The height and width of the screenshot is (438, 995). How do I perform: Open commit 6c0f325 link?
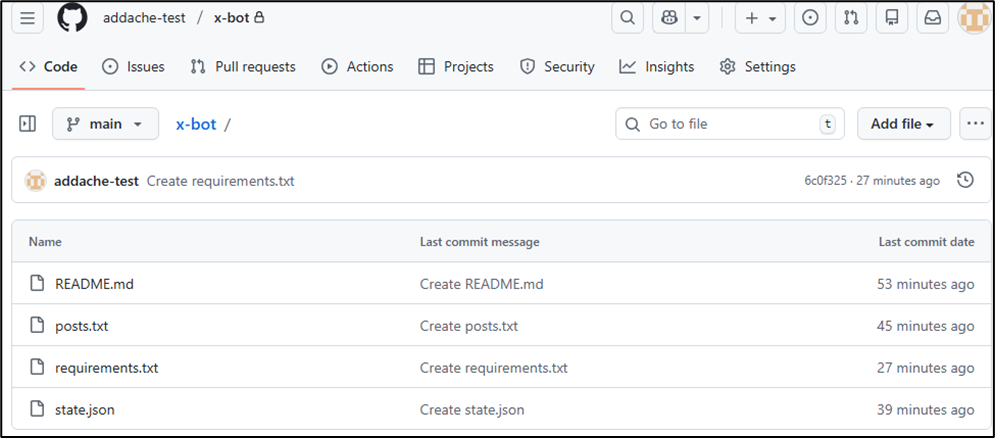pos(825,181)
